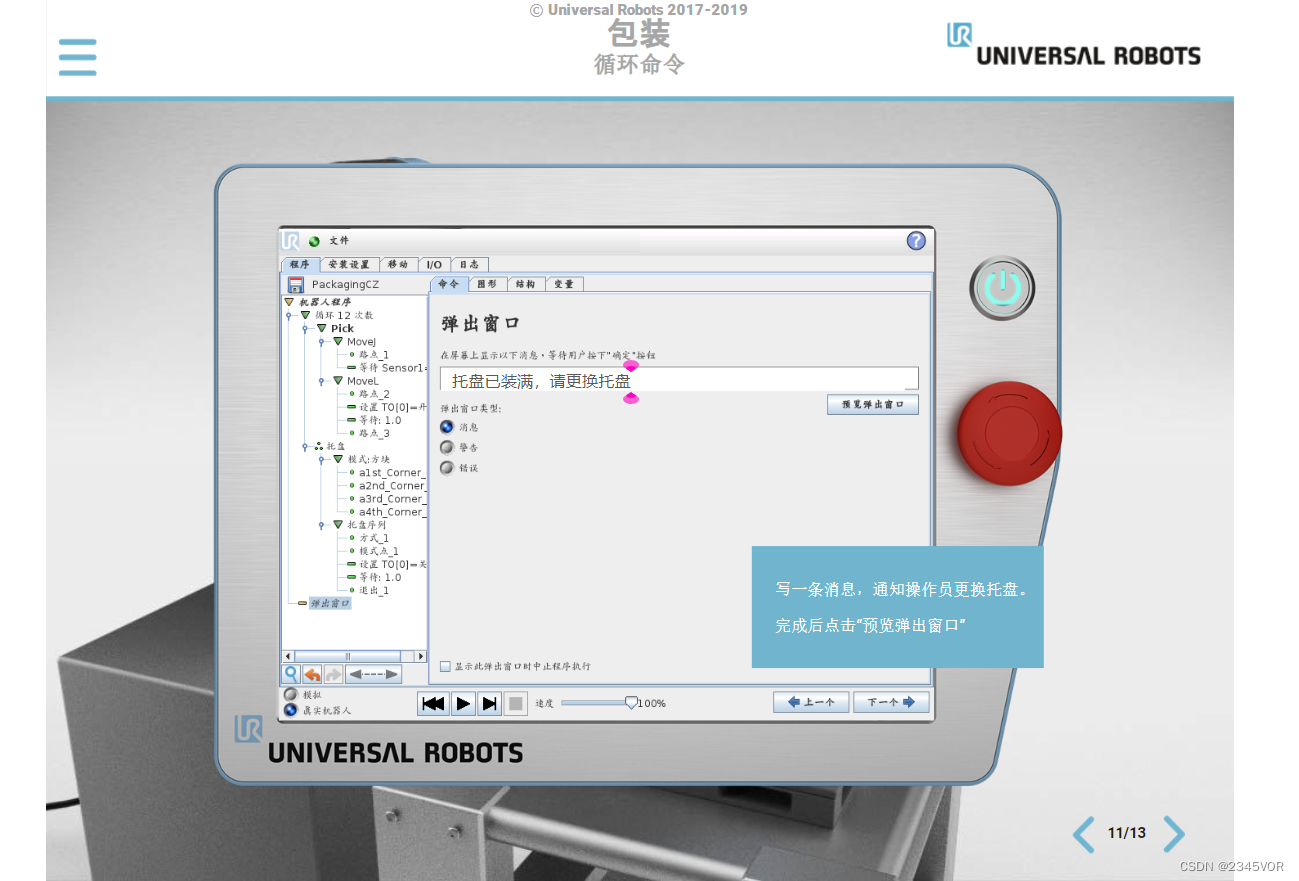Click the grey redo arrow icon
The height and width of the screenshot is (881, 1299).
333,674
